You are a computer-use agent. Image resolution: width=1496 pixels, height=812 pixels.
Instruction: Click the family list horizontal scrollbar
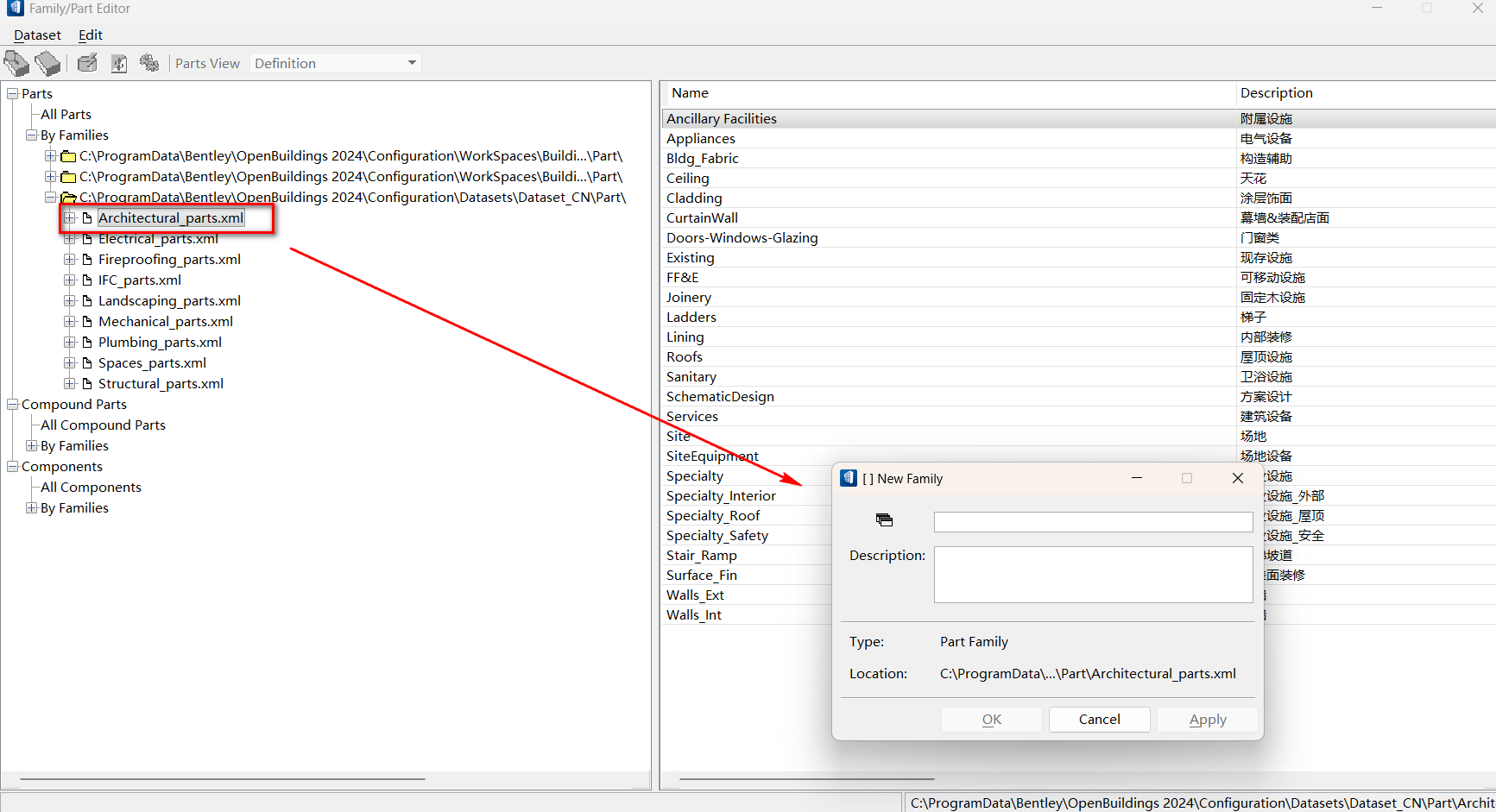pos(807,779)
